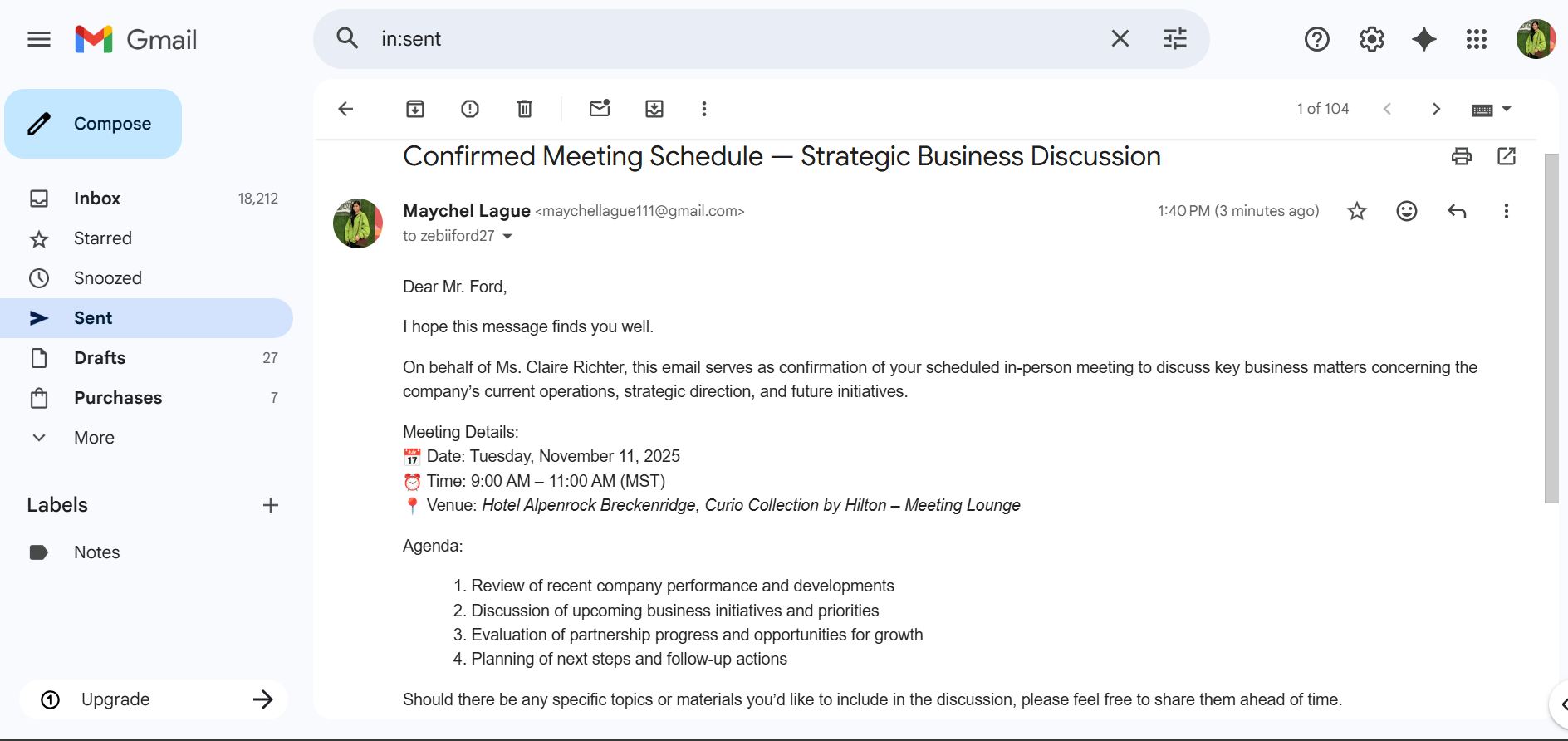The image size is (1568, 741).
Task: Show search options filter panel
Action: coord(1174,39)
